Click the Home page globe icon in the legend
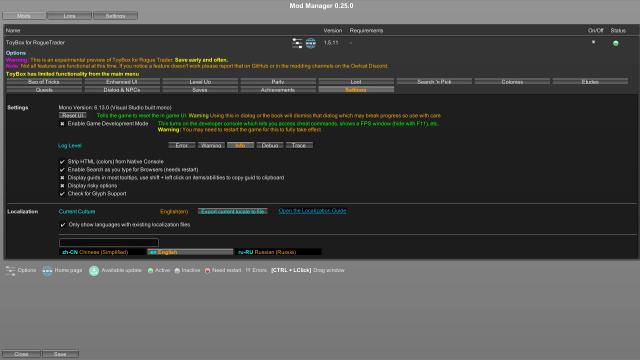The height and width of the screenshot is (360, 640). pyautogui.click(x=47, y=271)
